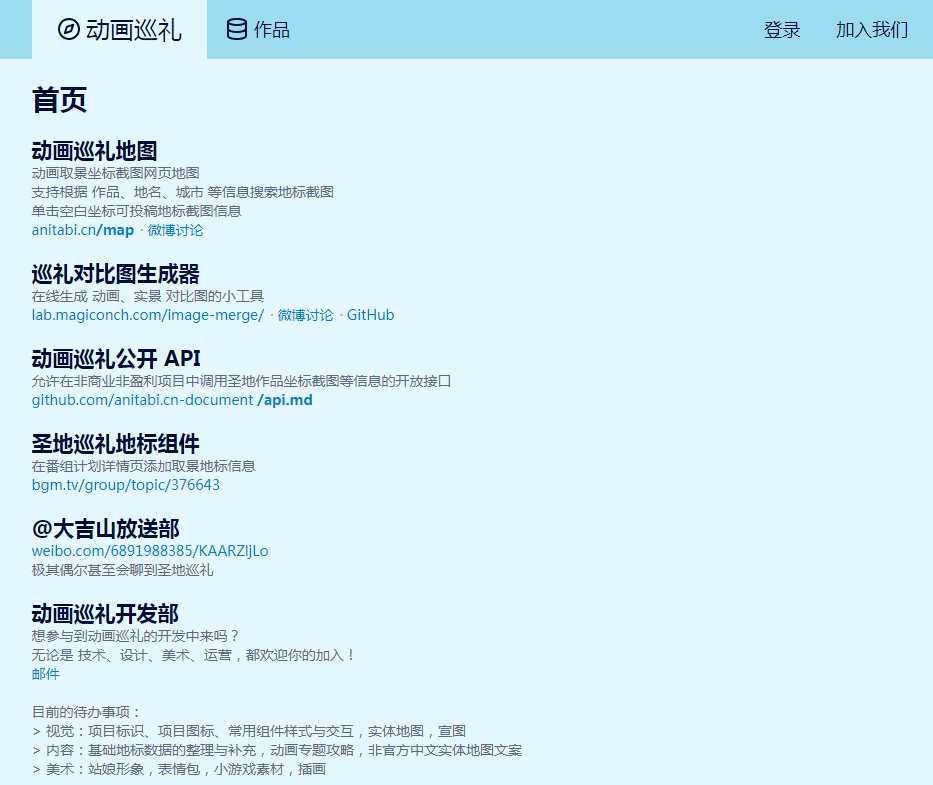Open the anitabi.cn/map link
This screenshot has height=785, width=933.
pos(83,230)
